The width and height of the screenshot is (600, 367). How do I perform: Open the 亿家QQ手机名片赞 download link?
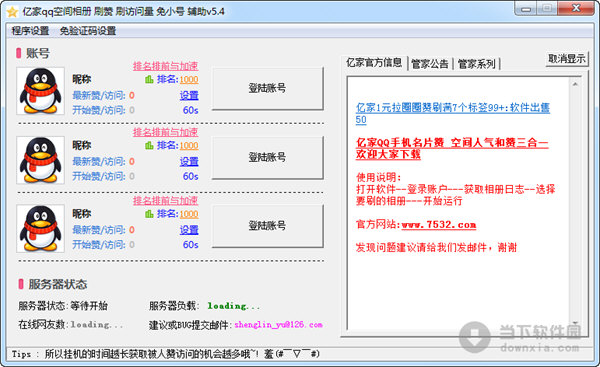coord(452,148)
